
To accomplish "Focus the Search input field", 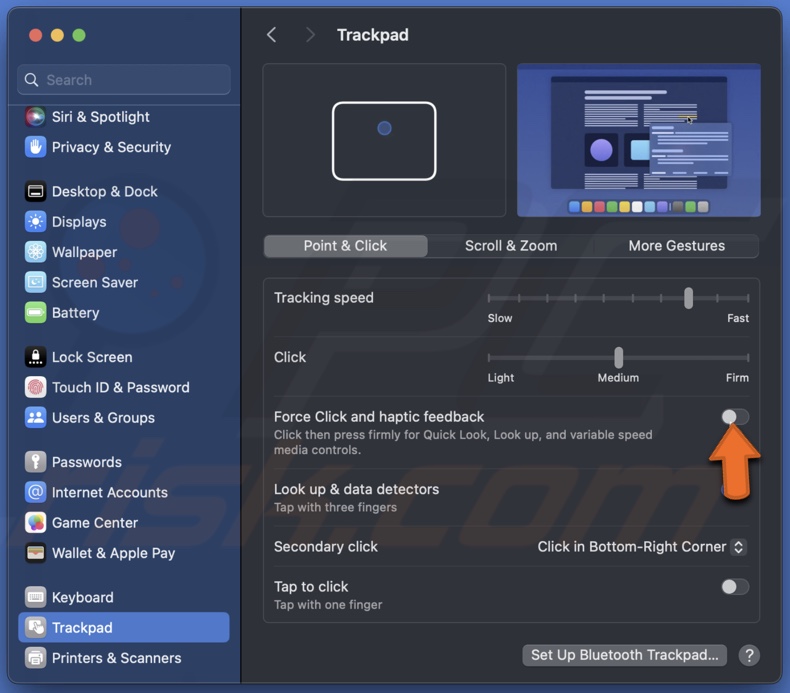I will [124, 80].
